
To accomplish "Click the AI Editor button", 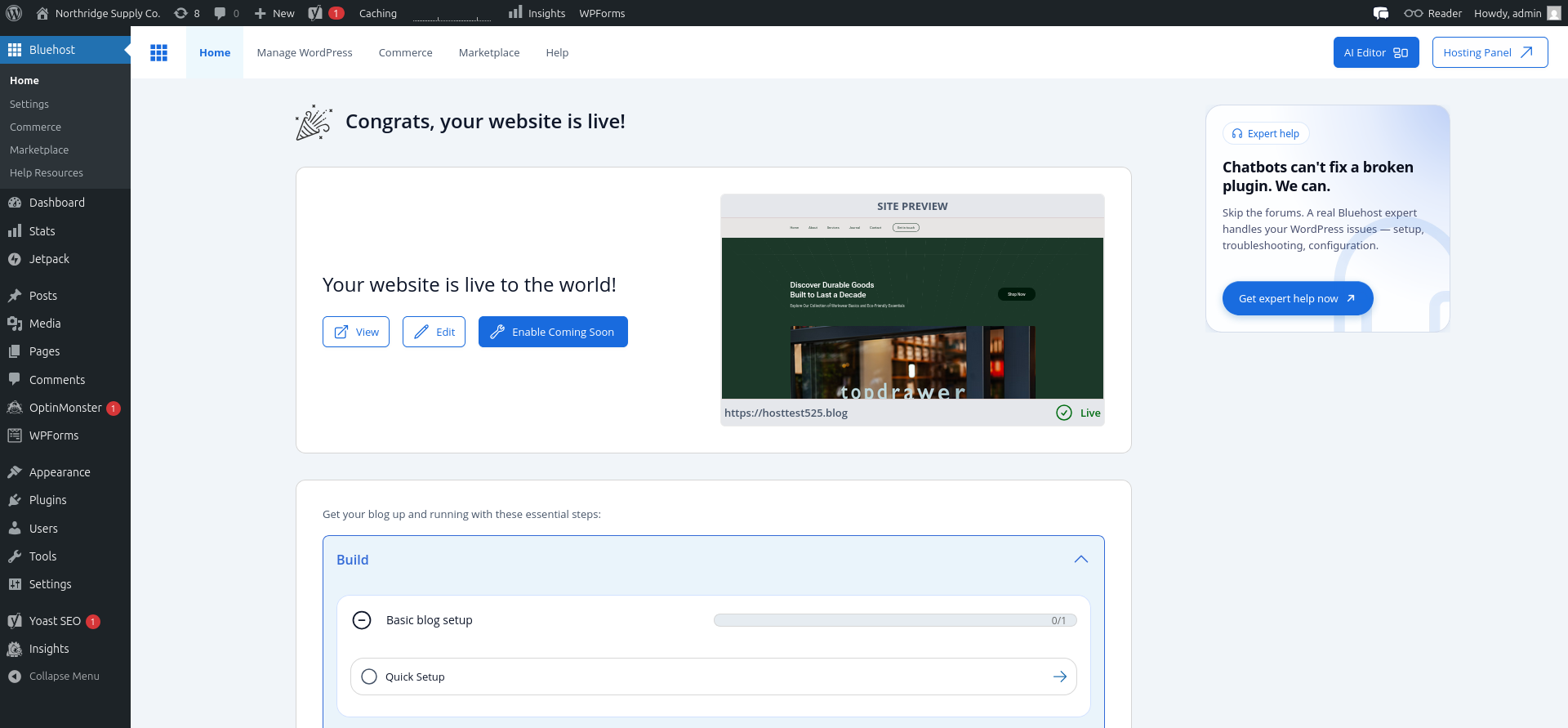I will coord(1376,52).
